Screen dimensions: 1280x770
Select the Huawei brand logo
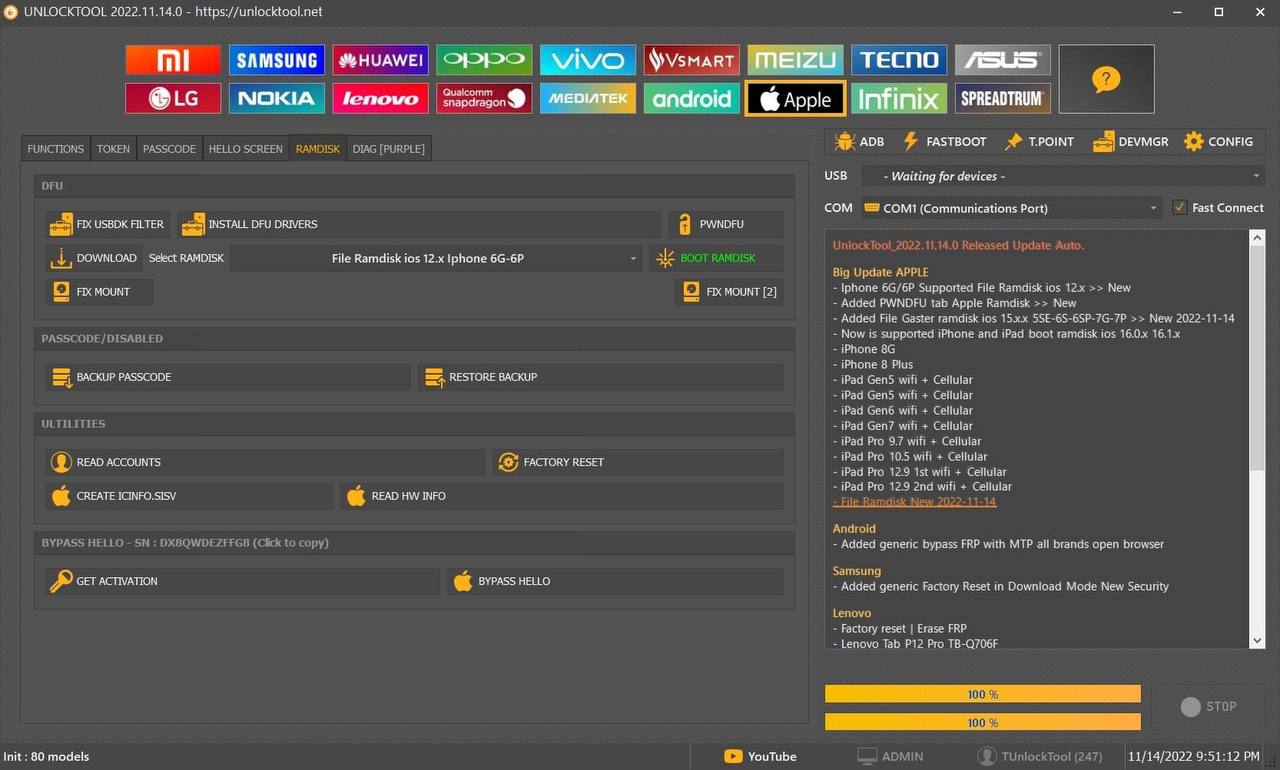[380, 60]
